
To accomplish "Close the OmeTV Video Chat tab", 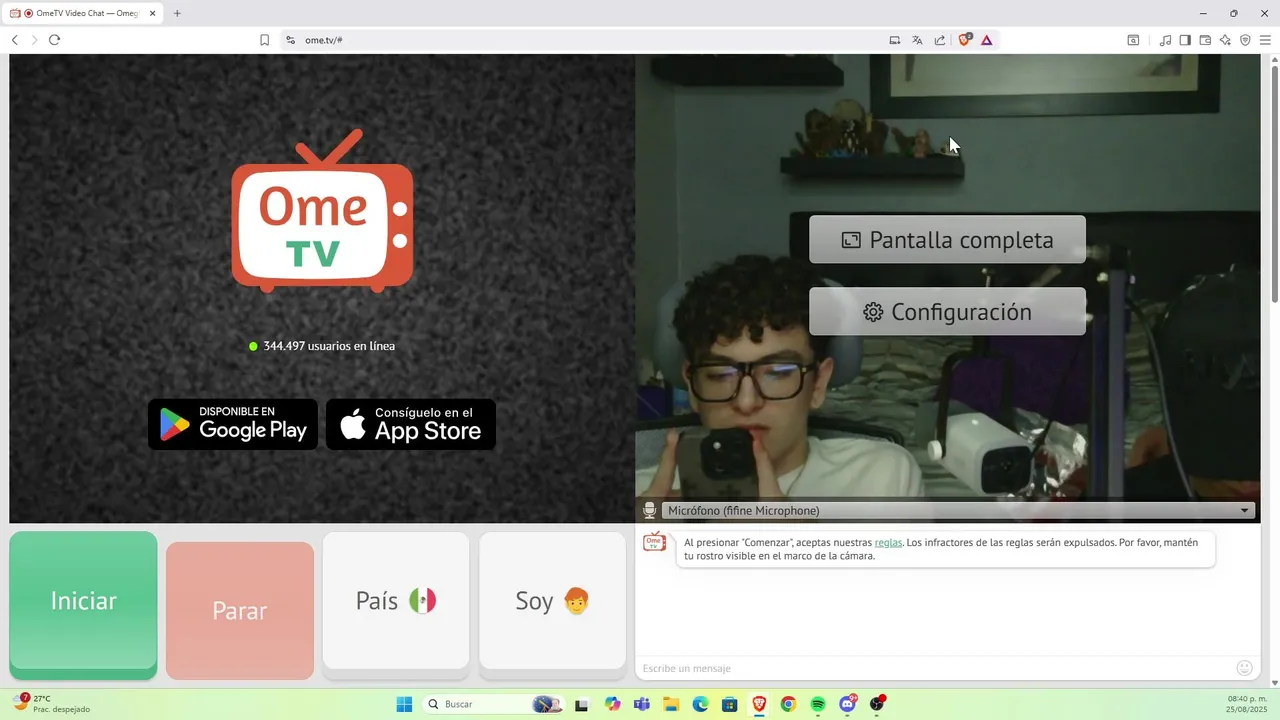I will 152,13.
